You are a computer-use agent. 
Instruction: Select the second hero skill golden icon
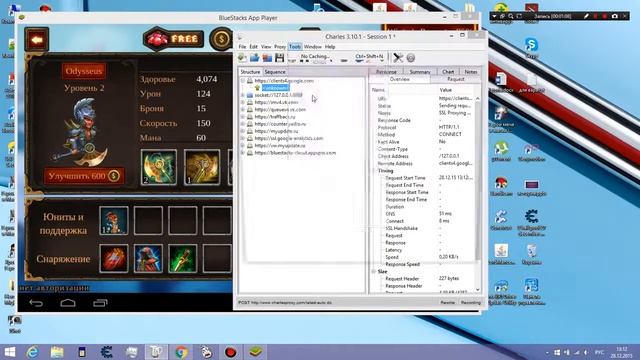click(x=202, y=167)
